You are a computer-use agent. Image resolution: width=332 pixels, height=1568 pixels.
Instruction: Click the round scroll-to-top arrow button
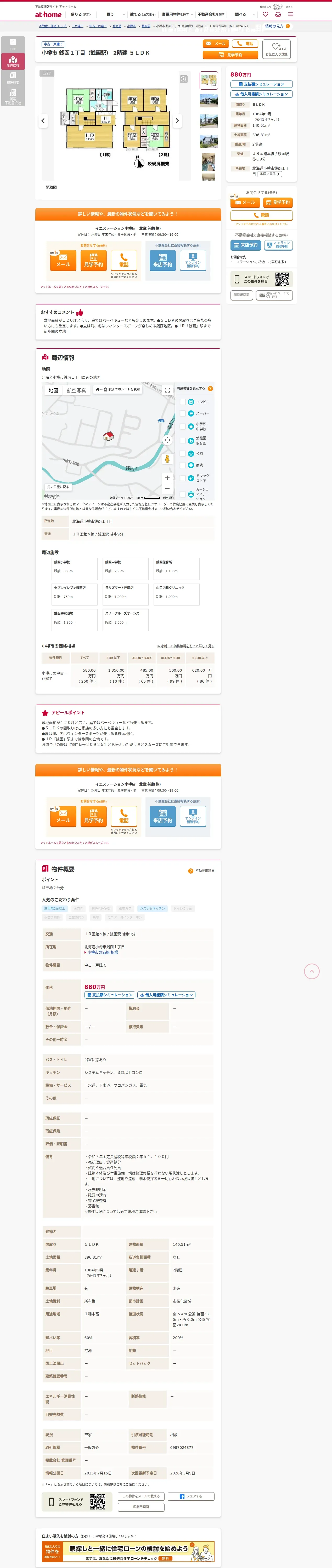(x=311, y=971)
